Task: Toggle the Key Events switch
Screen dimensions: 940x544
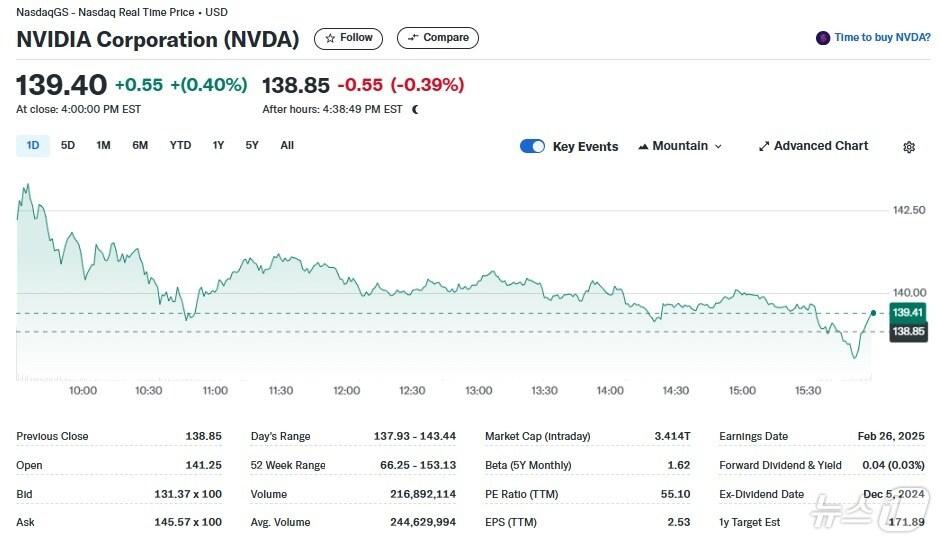Action: coord(532,146)
